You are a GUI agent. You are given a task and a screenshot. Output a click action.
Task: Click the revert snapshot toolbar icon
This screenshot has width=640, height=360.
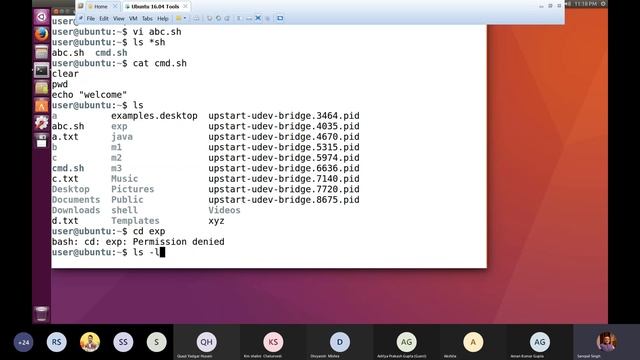[x=218, y=18]
